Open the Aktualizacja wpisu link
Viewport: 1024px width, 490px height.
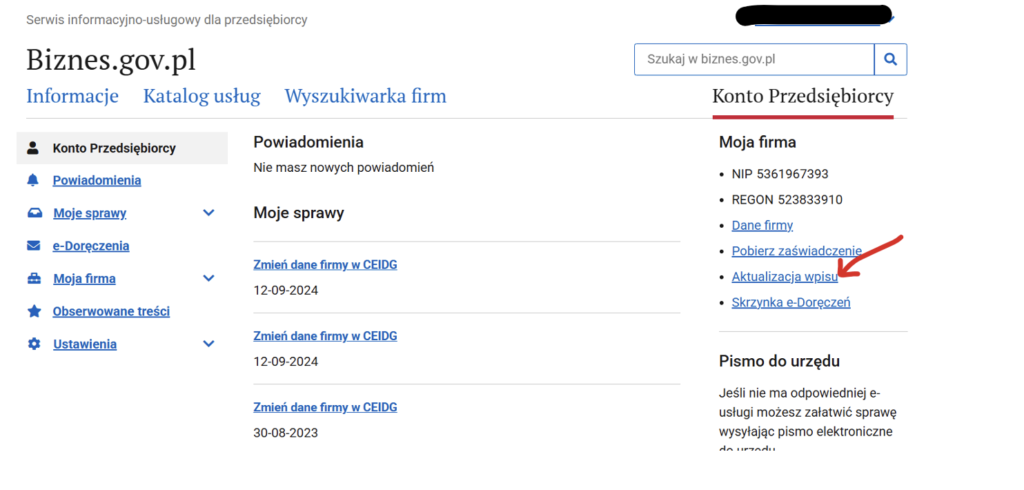click(x=784, y=277)
